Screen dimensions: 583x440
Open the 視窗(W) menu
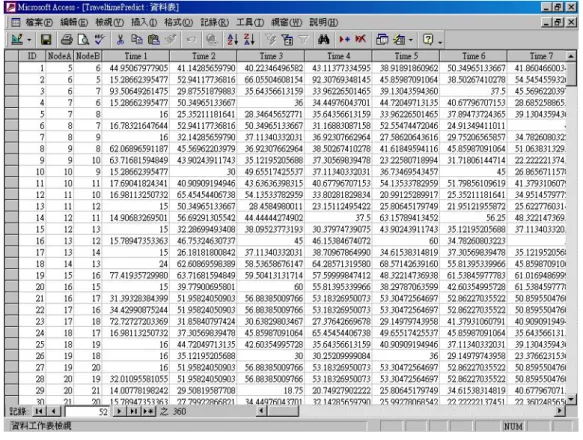pyautogui.click(x=286, y=22)
